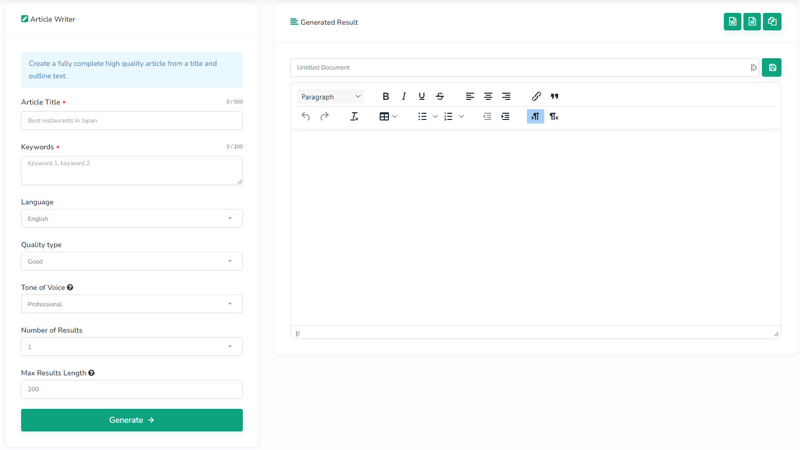Click the editor resize handle corner
This screenshot has height=450, width=800.
tap(776, 334)
